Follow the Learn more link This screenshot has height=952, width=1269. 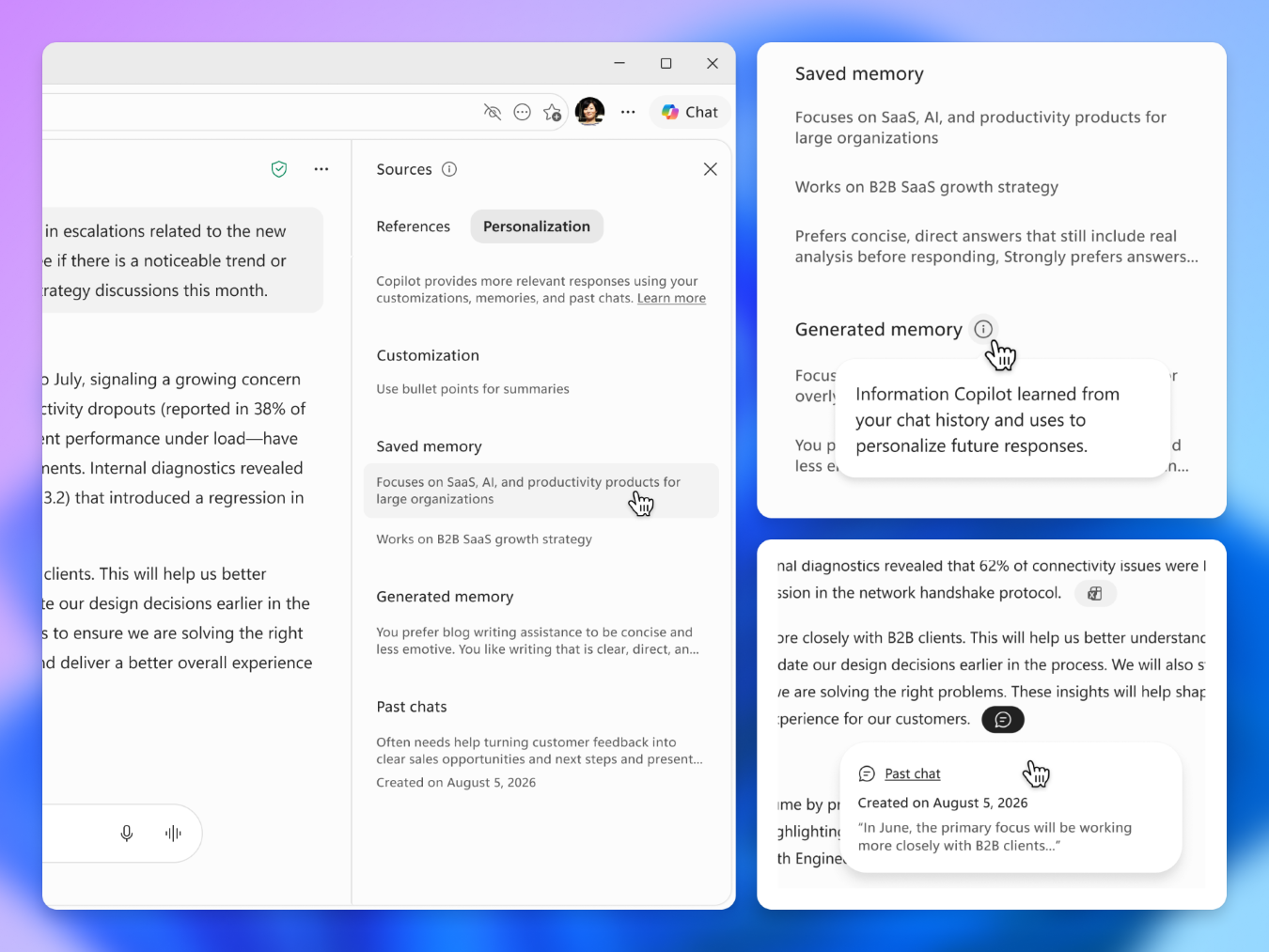tap(671, 298)
